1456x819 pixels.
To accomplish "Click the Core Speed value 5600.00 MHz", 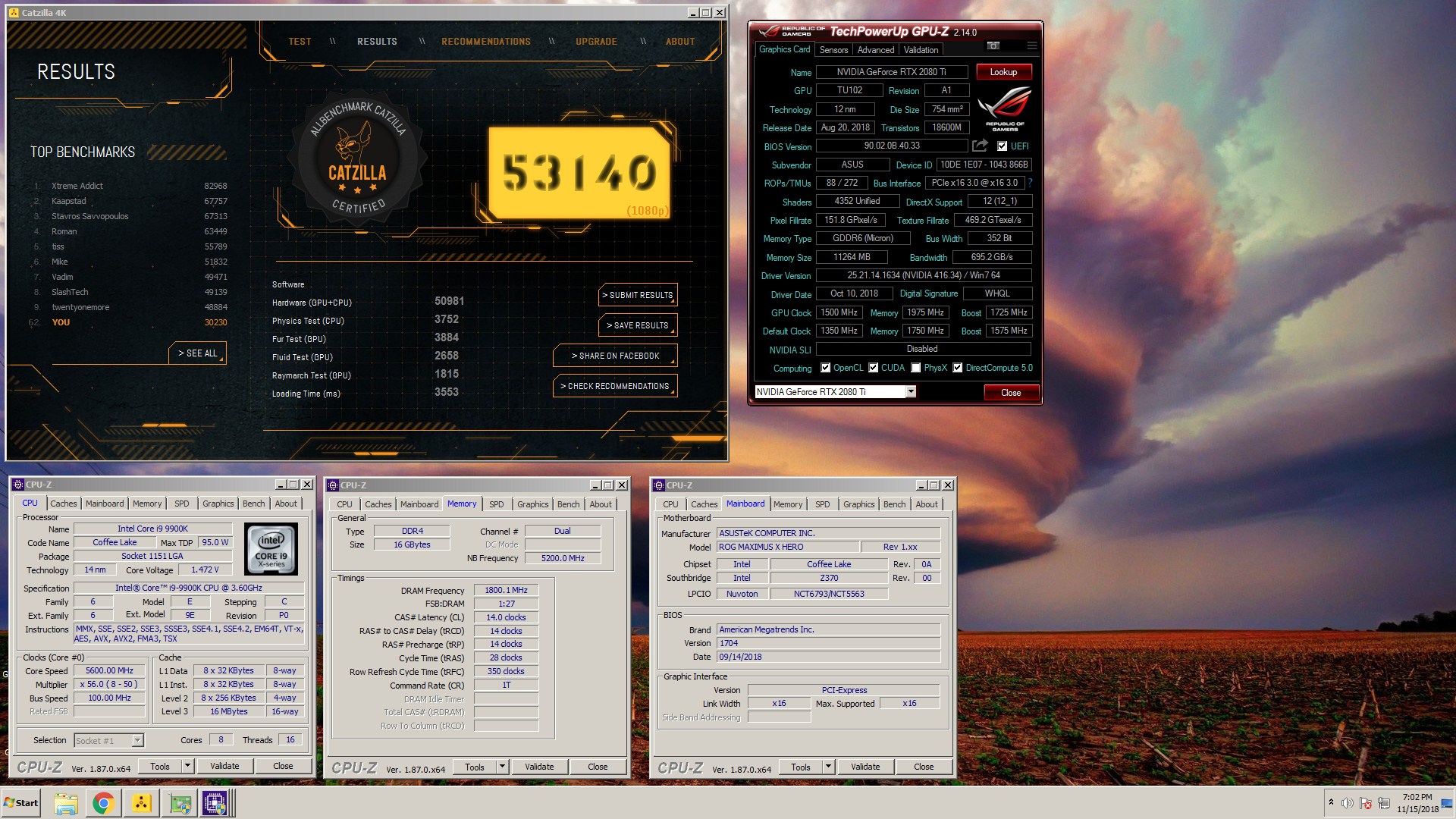I will coord(109,671).
